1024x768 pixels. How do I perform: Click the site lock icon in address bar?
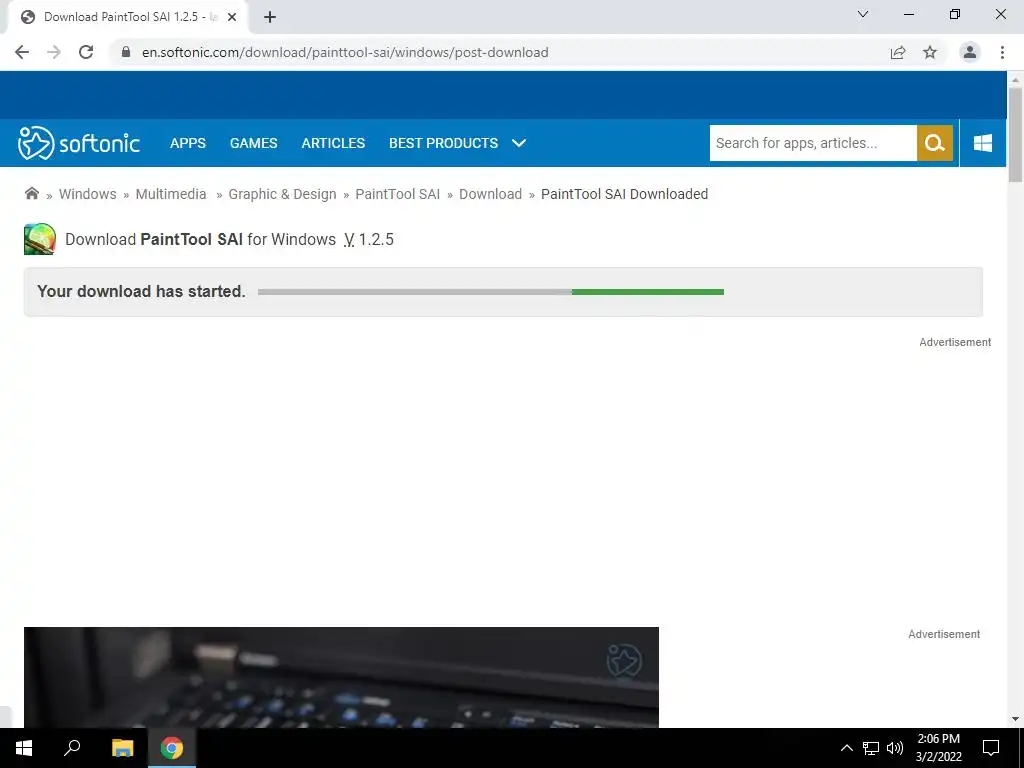(126, 52)
